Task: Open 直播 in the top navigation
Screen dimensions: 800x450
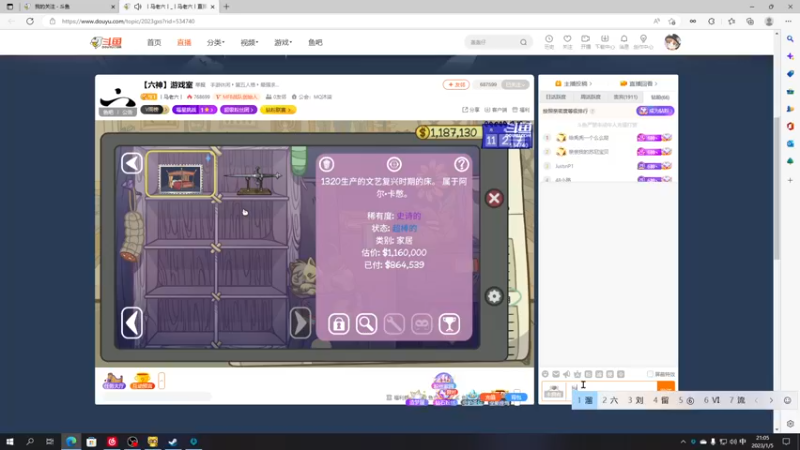Action: tap(184, 42)
